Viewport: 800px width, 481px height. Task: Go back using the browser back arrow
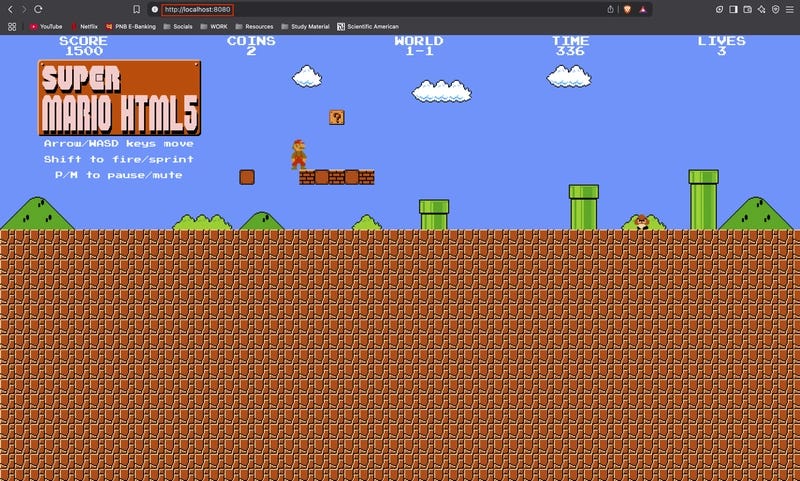10,9
